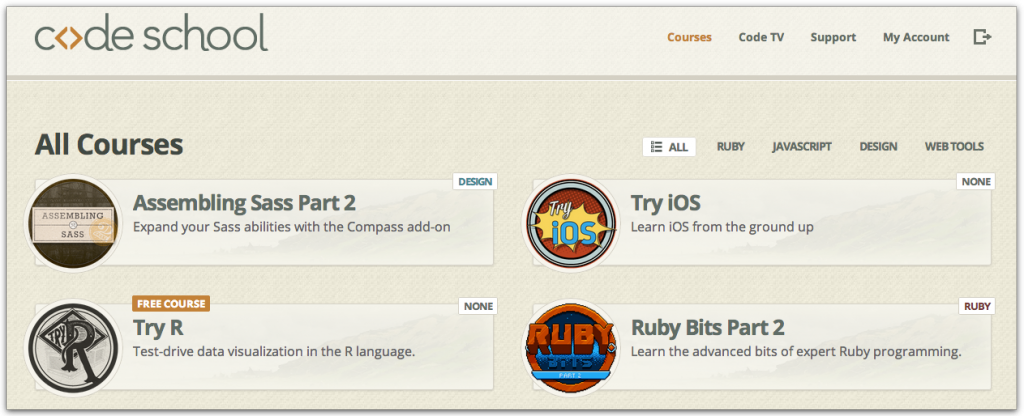Click "Learn the advanced bits of expert Ruby programming."
Screen dimensions: 1024x416
point(796,352)
